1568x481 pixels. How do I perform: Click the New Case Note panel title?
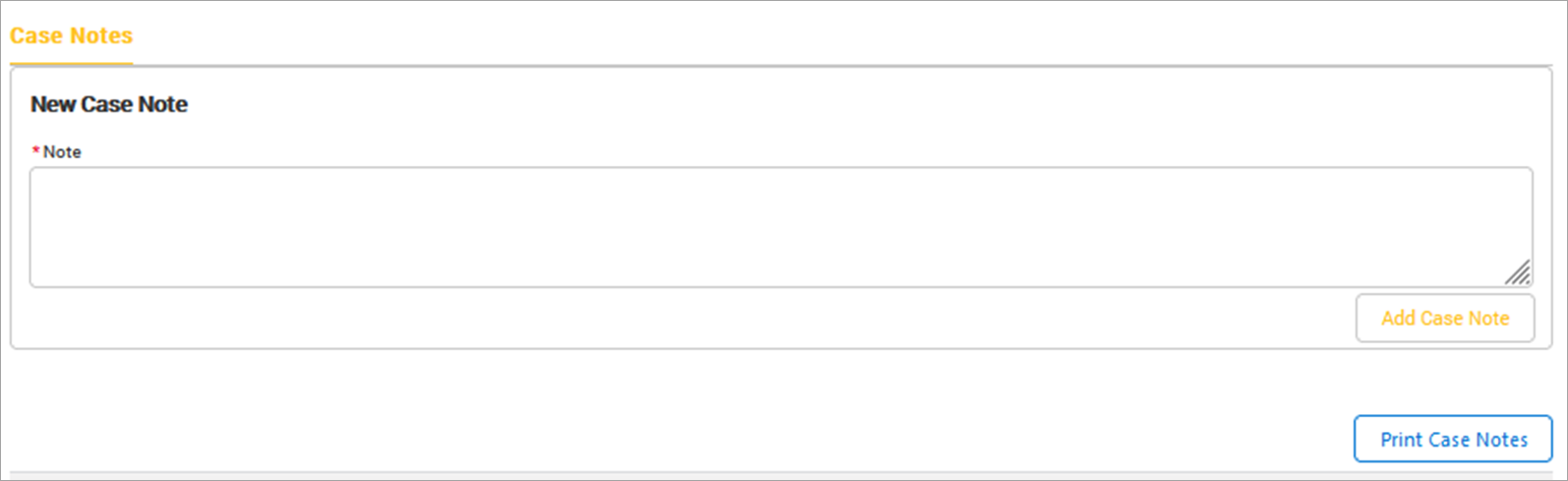point(109,104)
